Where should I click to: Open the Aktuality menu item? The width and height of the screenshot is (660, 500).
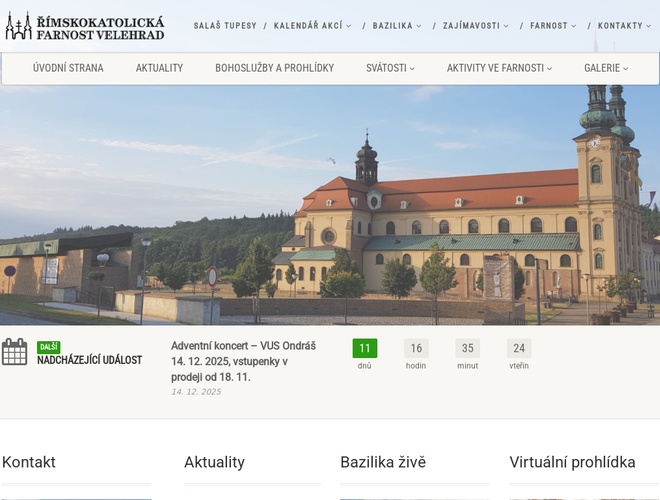point(159,68)
